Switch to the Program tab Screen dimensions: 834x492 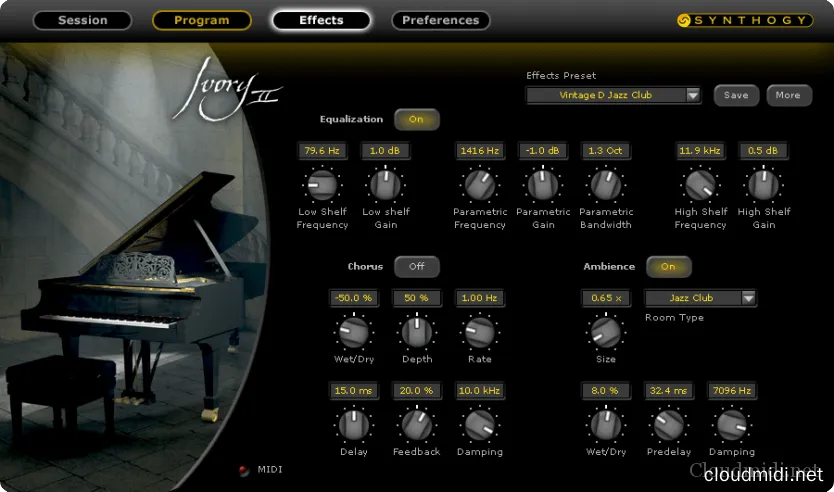click(202, 20)
